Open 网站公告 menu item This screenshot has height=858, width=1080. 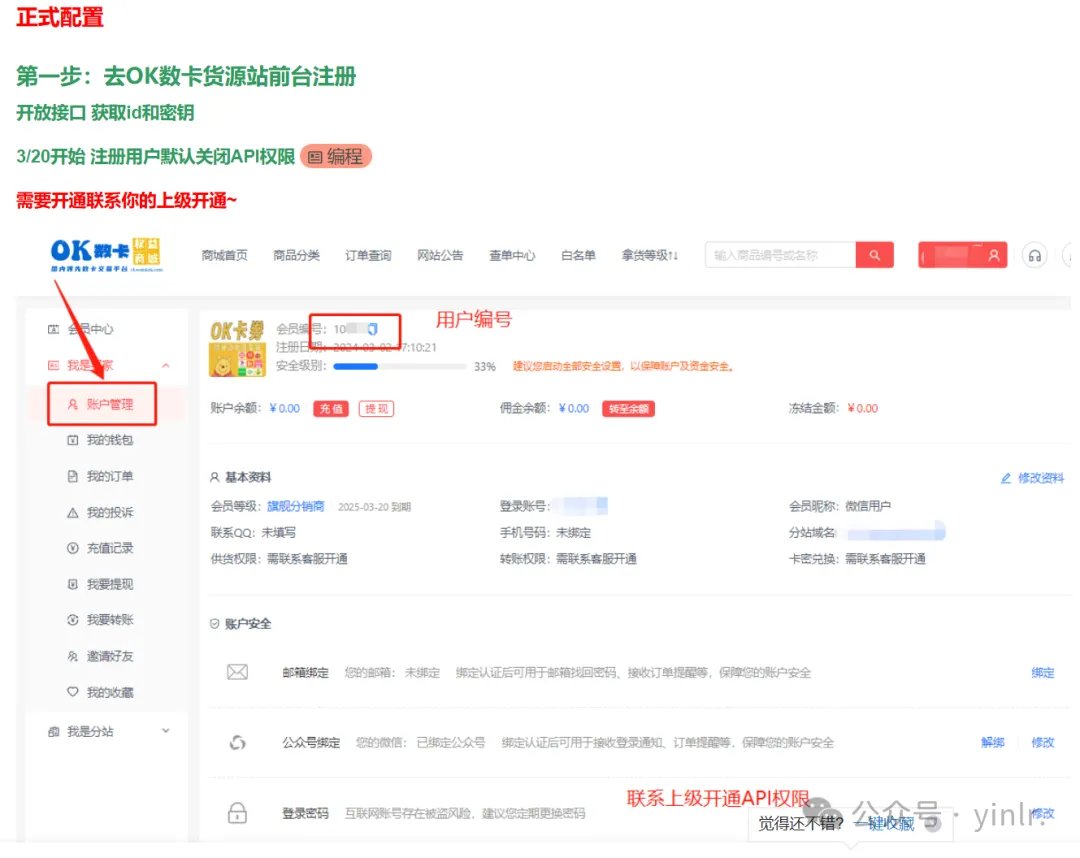click(x=440, y=255)
